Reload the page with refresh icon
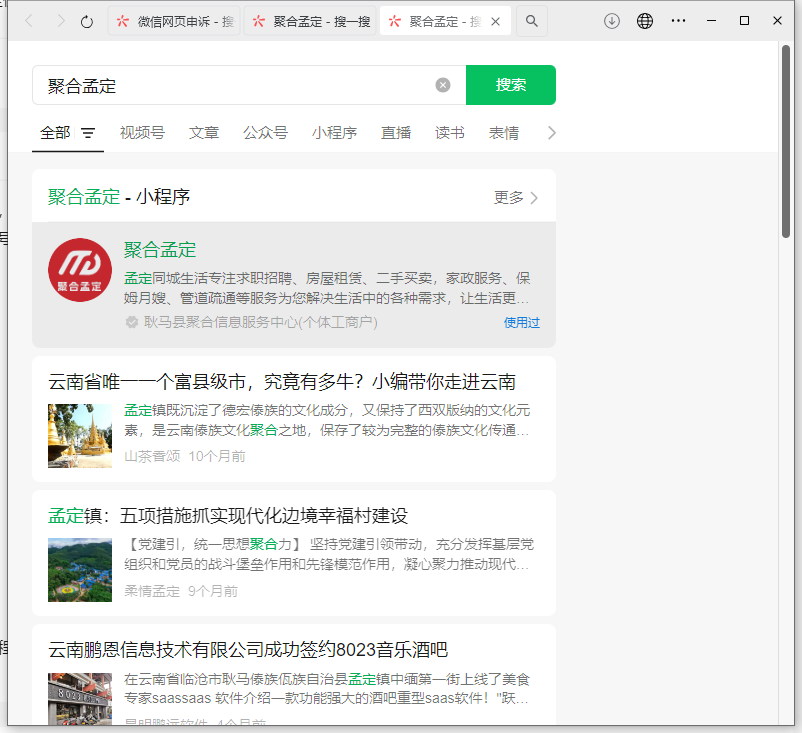 point(87,21)
